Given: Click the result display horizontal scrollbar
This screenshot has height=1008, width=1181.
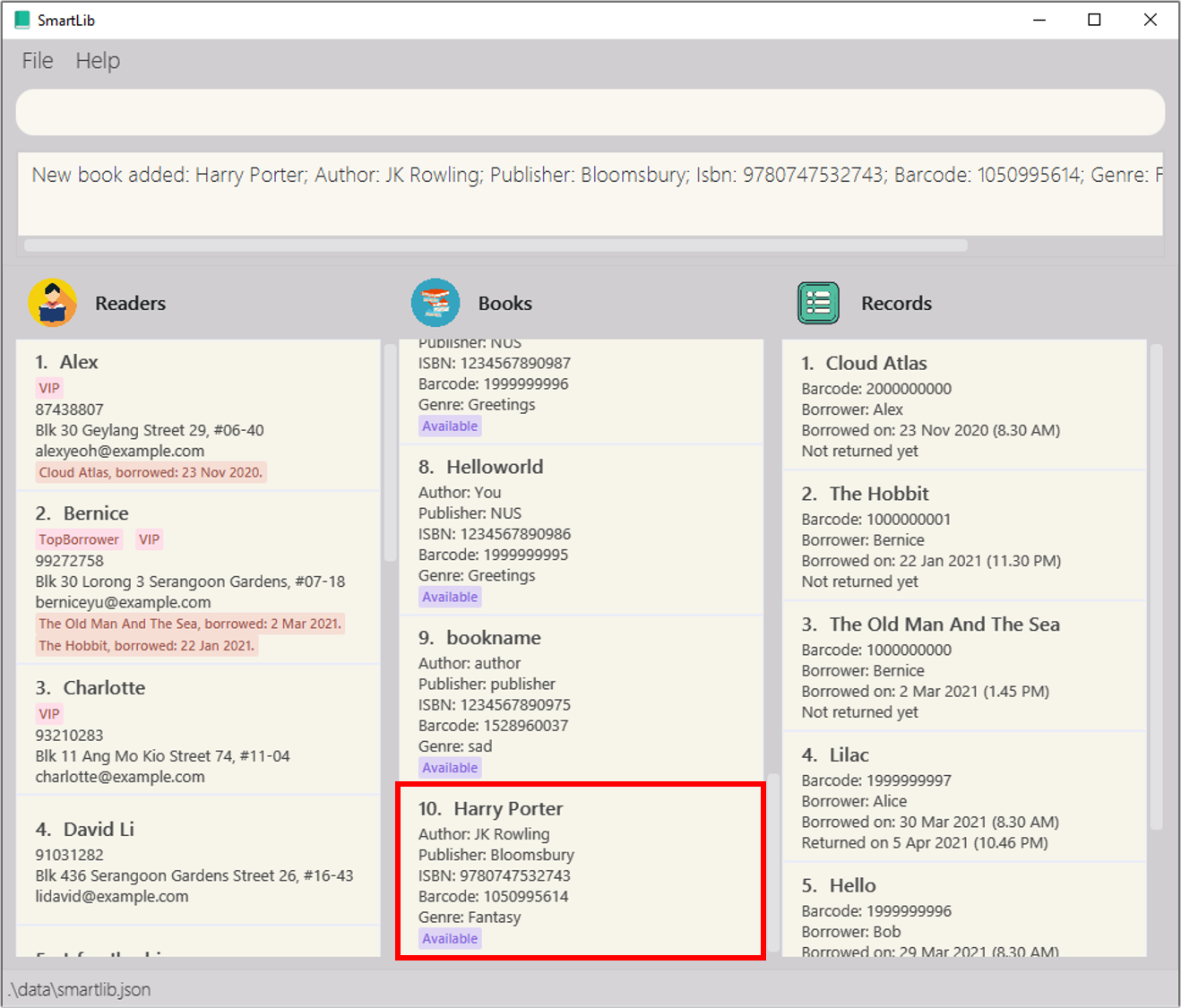Looking at the screenshot, I should pyautogui.click(x=496, y=246).
